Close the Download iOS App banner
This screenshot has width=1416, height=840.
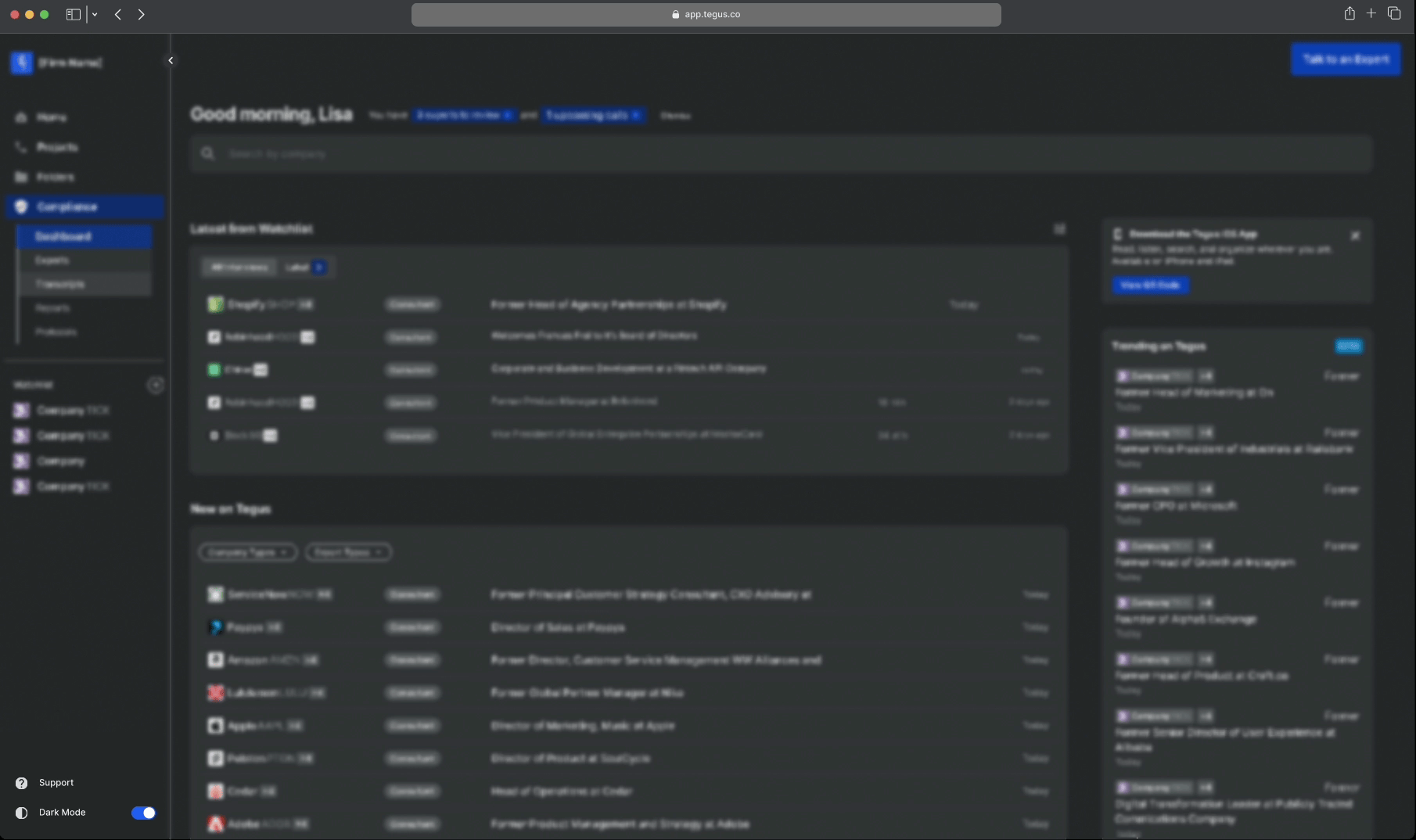click(x=1356, y=235)
